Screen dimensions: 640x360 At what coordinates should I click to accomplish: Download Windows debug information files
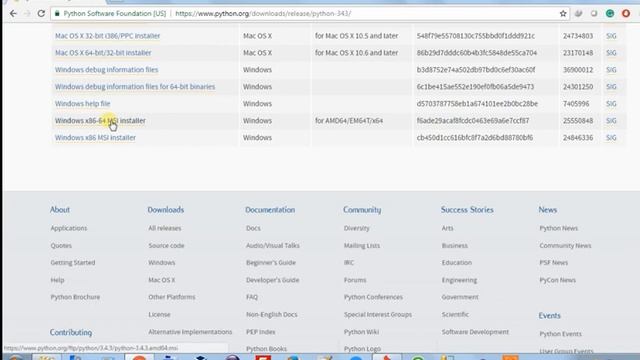[107, 70]
